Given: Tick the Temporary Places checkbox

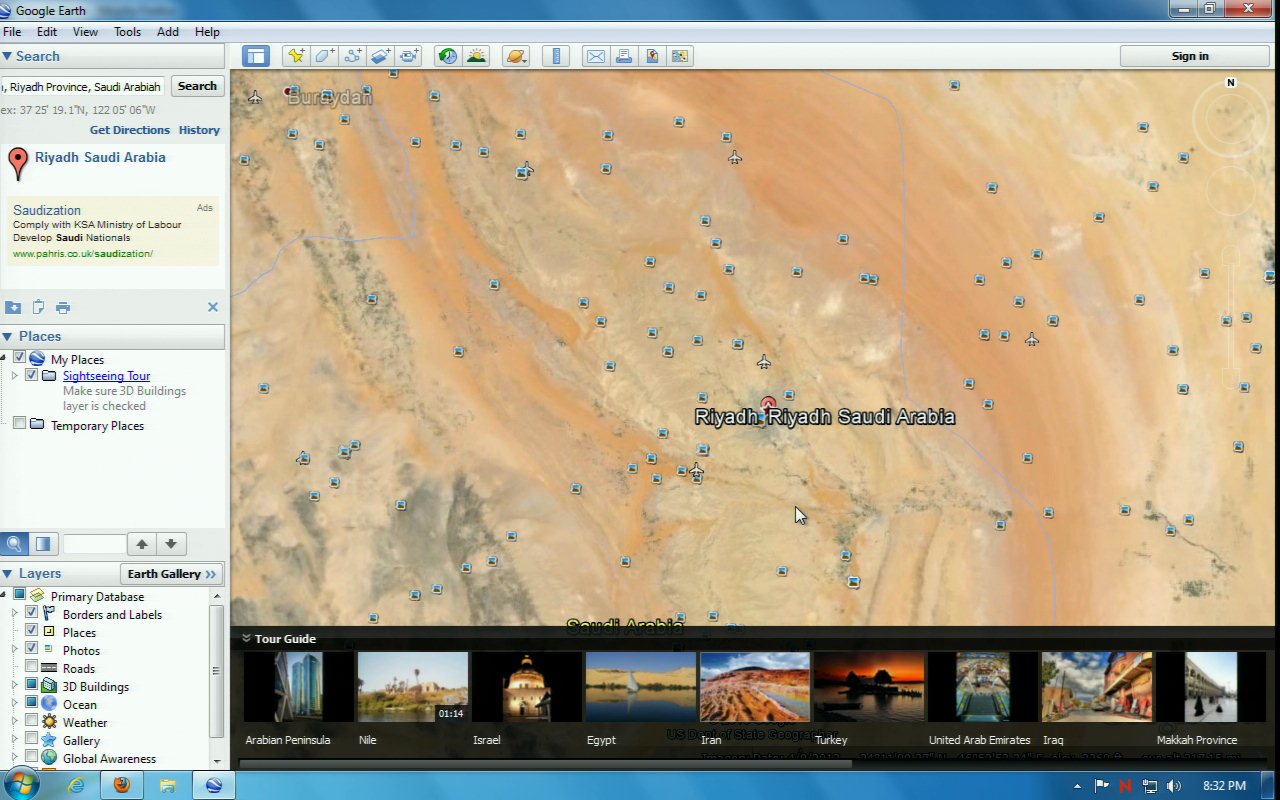Looking at the screenshot, I should point(19,424).
